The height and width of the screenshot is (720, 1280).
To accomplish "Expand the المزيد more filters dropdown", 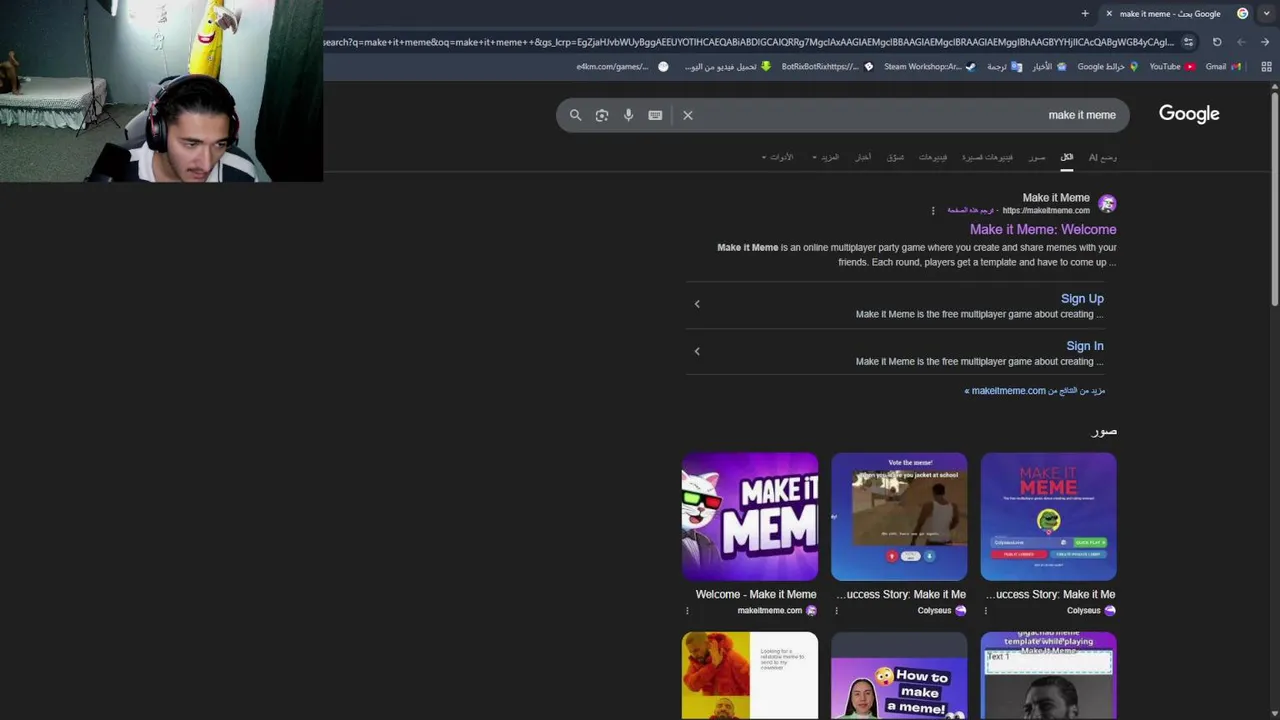I will 826,157.
